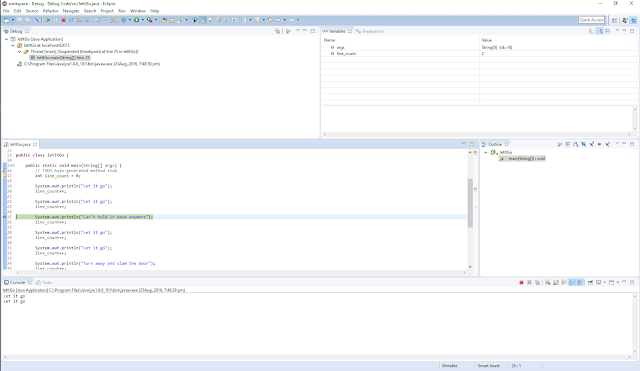Open the Debug view menu dropdown
Viewport: 640px width, 371px height.
pos(298,31)
